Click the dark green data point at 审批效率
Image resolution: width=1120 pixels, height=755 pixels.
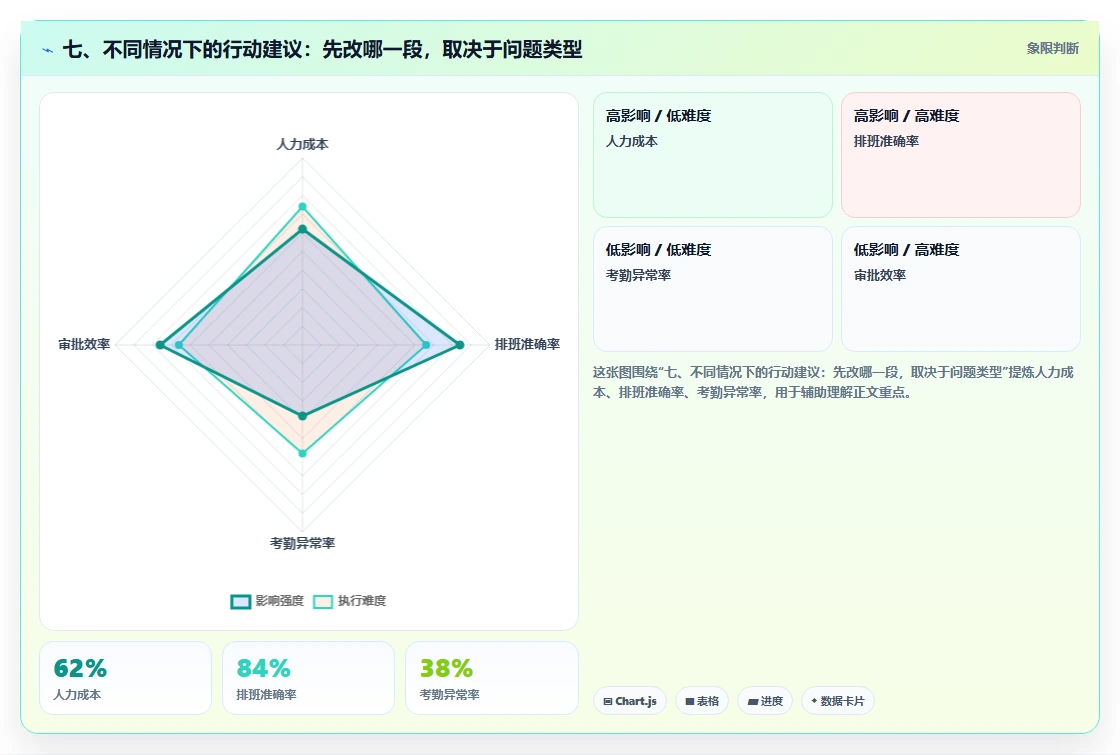160,345
